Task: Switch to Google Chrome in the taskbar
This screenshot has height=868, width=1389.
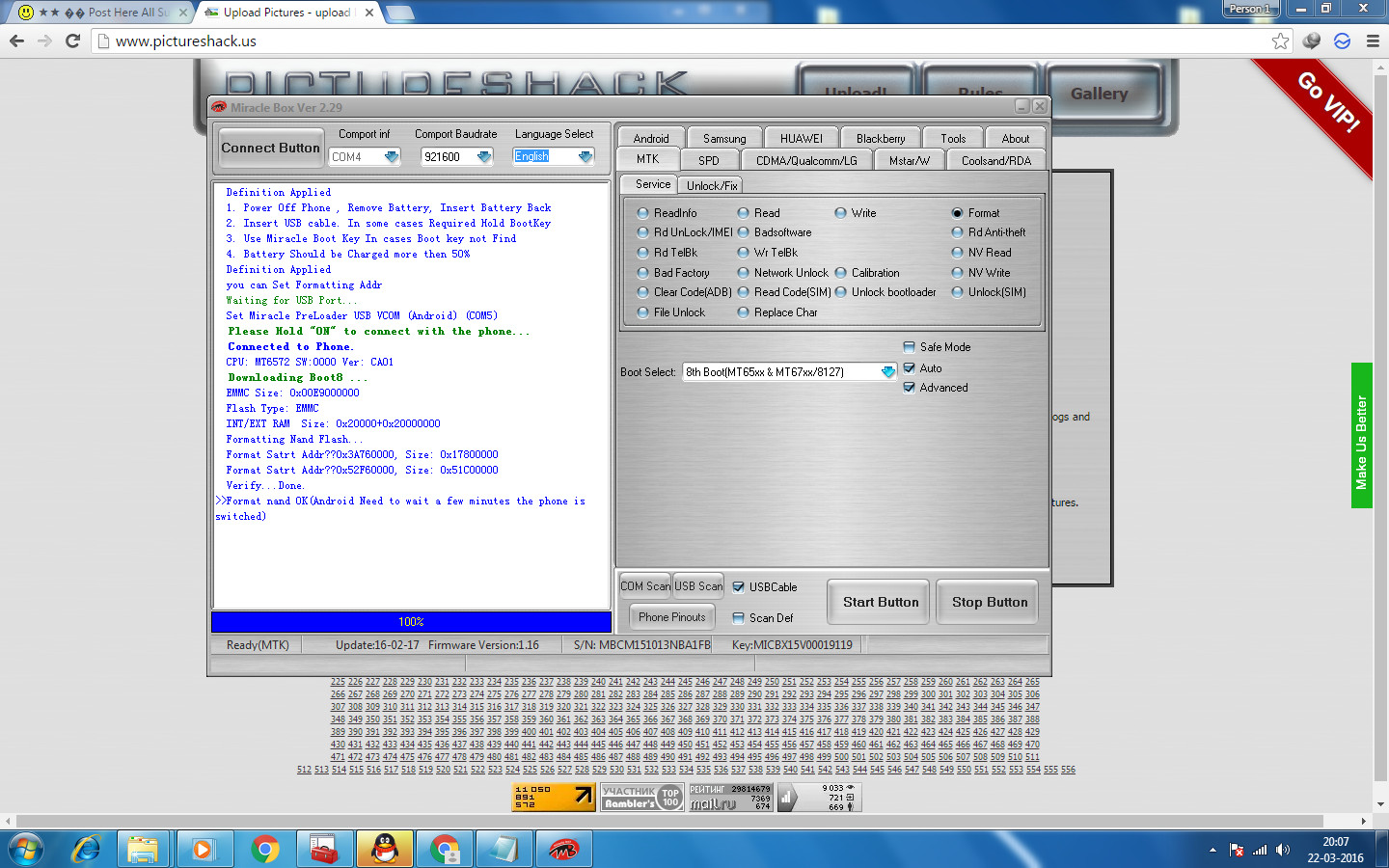Action: click(264, 850)
